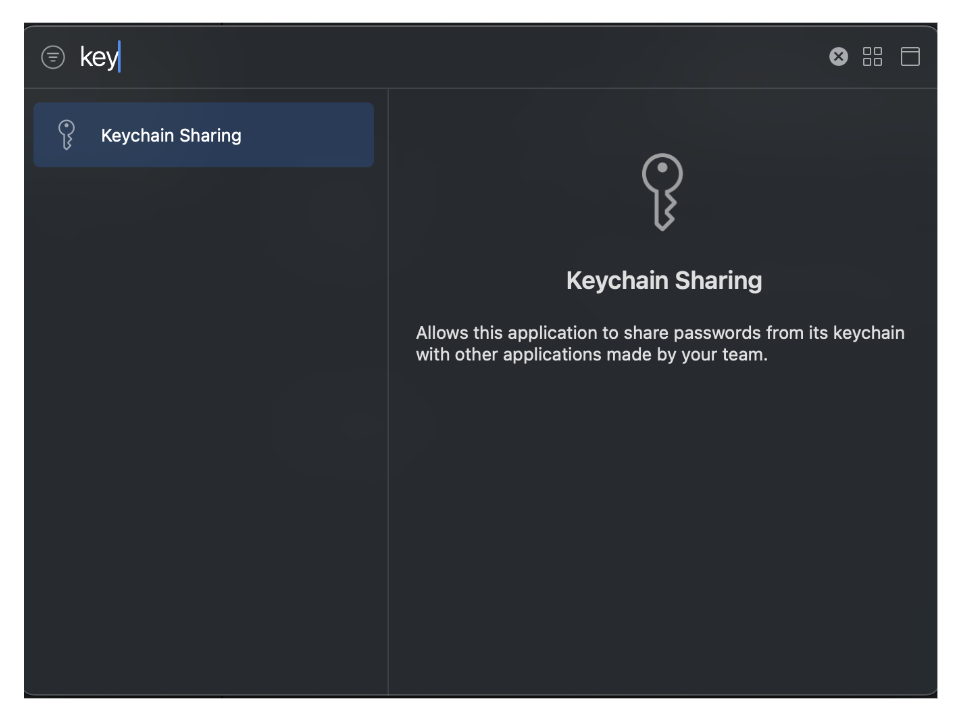Click the capability description text
Image resolution: width=972 pixels, height=724 pixels.
coord(660,344)
